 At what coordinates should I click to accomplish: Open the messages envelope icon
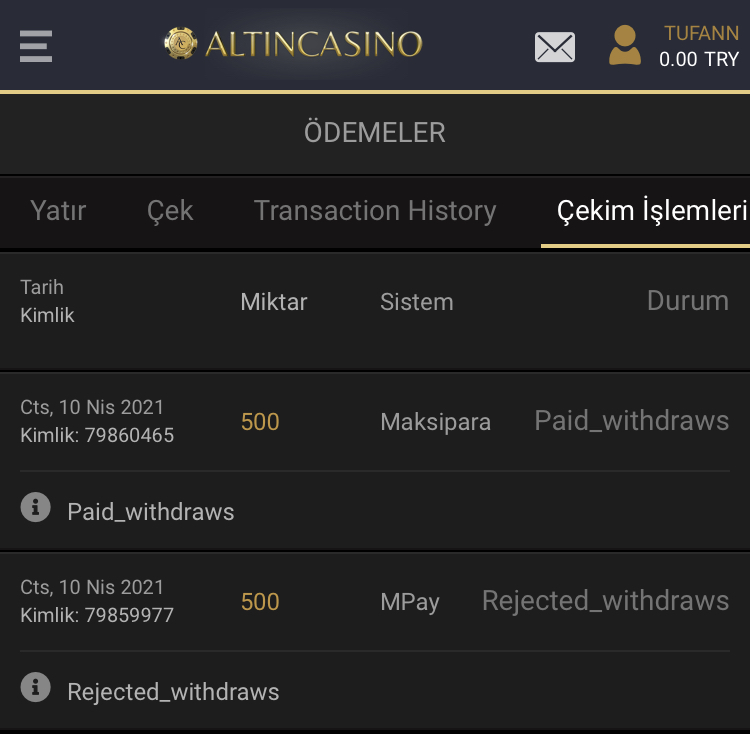(x=555, y=47)
